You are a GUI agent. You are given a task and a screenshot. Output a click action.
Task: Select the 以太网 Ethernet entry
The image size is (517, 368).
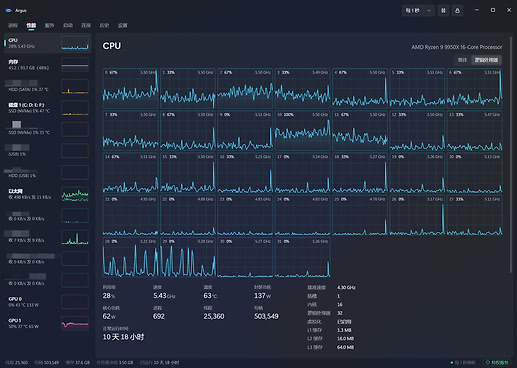48,194
